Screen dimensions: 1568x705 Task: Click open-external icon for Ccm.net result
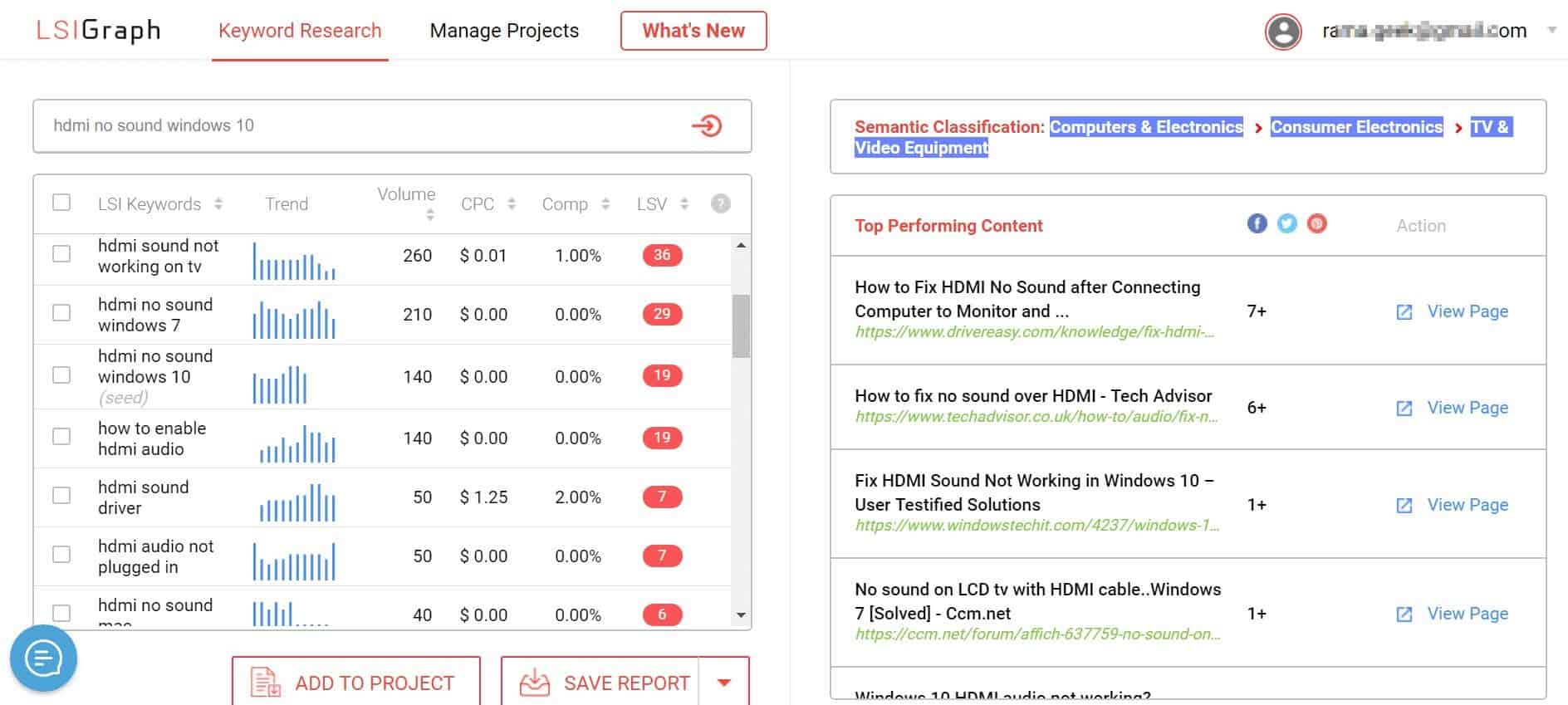click(x=1404, y=614)
